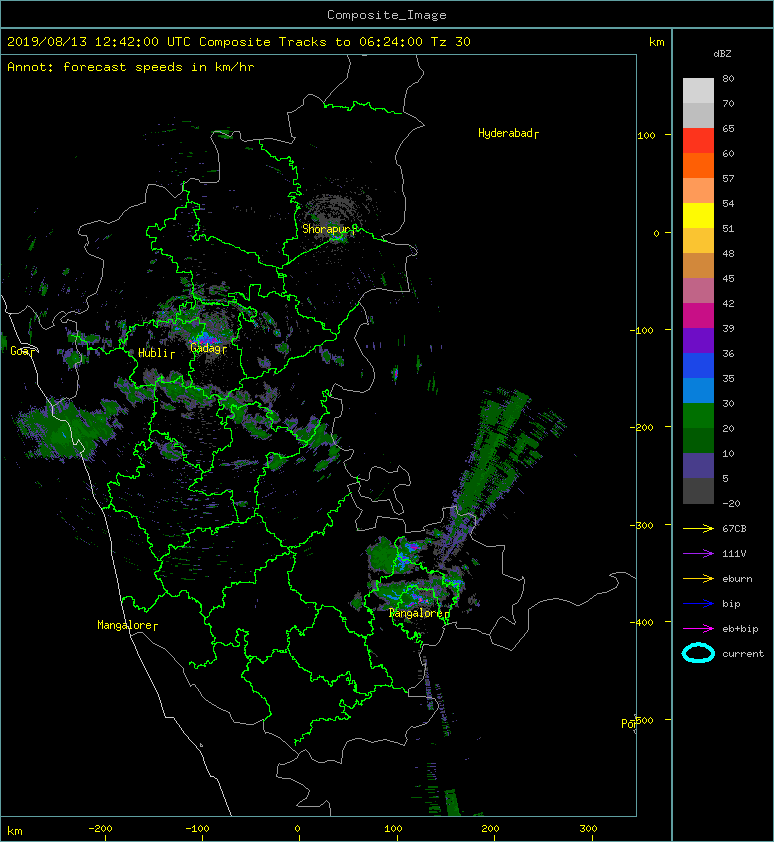Pick the lighter blue swatch between 35 and 30
Viewport: 774px width, 842px height.
coord(698,390)
